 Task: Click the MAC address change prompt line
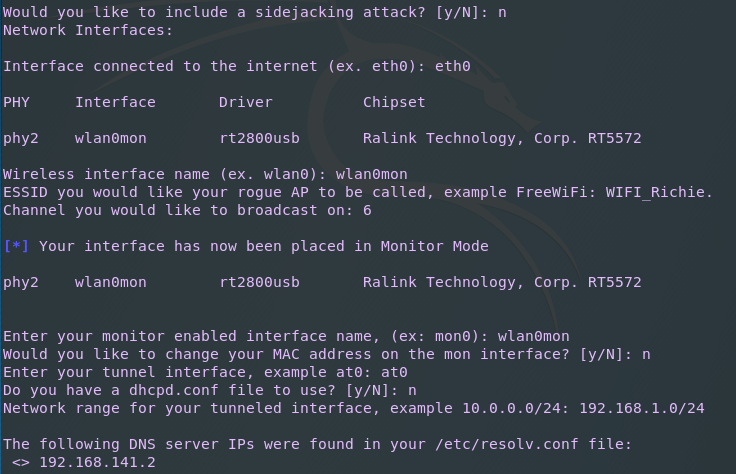coord(326,354)
